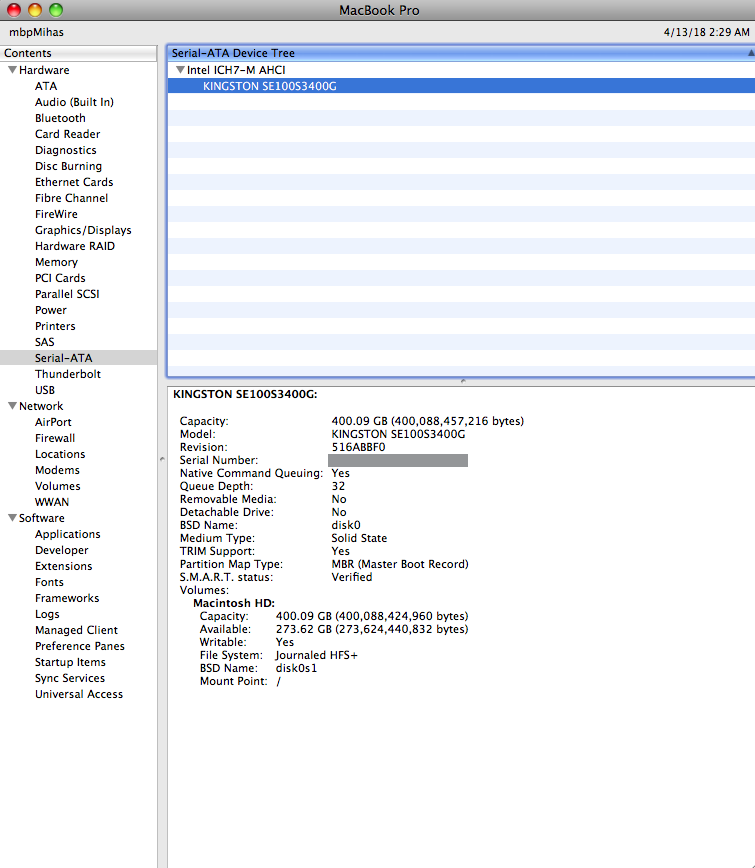This screenshot has width=755, height=868.
Task: Select Hardware RAID entry
Action: tap(75, 246)
